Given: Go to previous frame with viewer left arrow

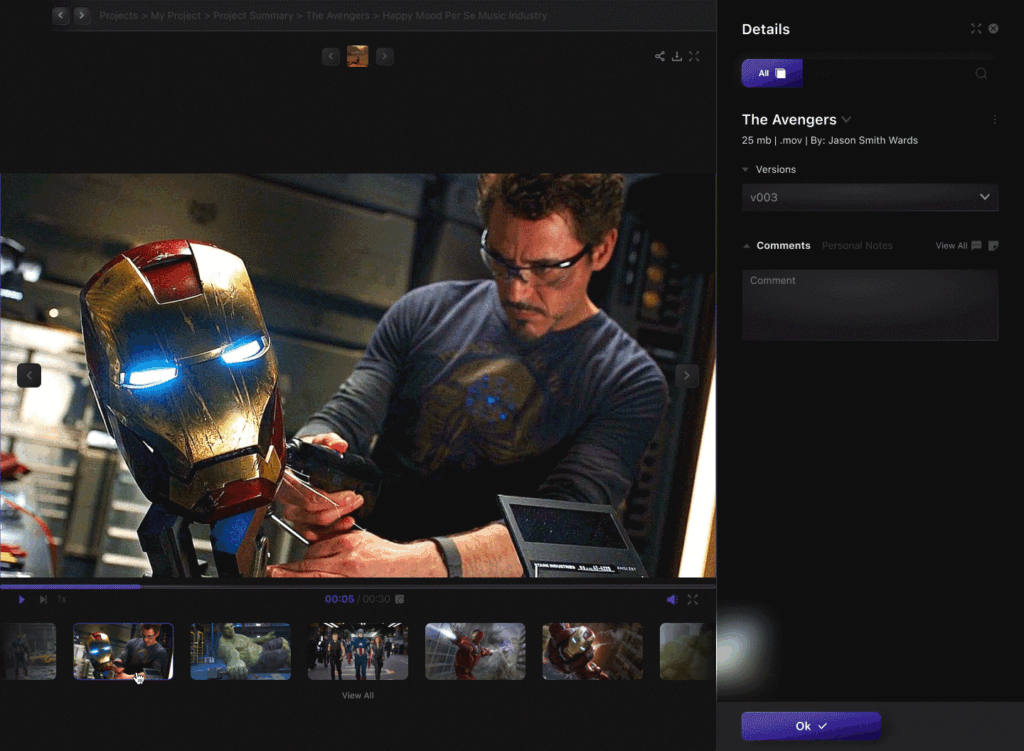Looking at the screenshot, I should pos(29,376).
